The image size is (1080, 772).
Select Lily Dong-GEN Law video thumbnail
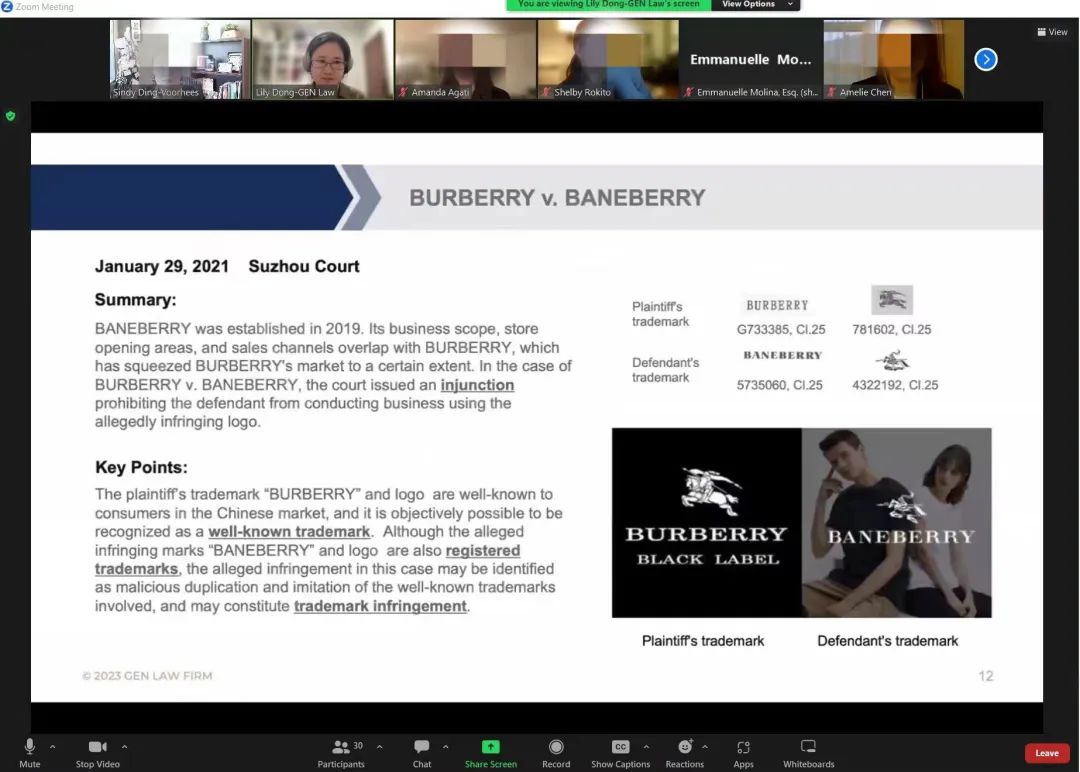point(322,59)
